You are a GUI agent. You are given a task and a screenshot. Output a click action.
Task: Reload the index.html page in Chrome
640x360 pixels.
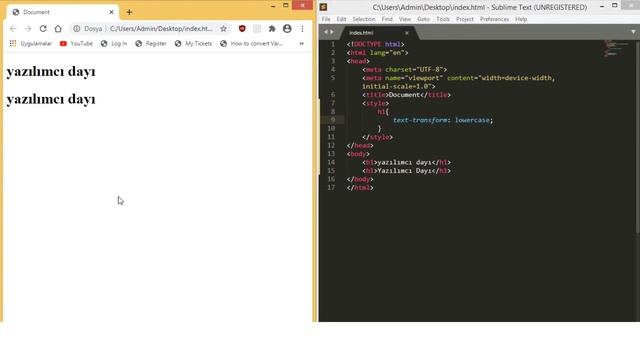coord(43,29)
